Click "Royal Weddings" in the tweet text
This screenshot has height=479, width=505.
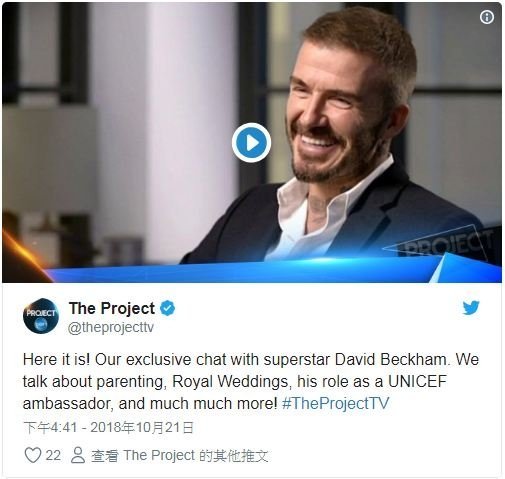230,382
